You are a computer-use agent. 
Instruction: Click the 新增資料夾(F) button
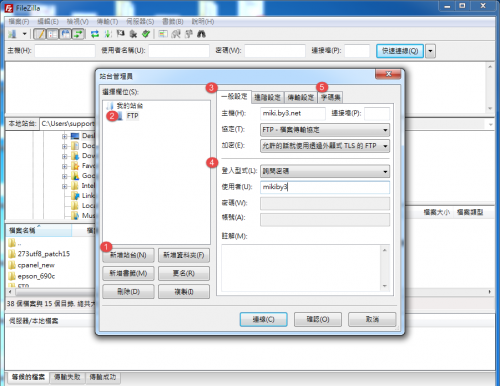pos(184,255)
